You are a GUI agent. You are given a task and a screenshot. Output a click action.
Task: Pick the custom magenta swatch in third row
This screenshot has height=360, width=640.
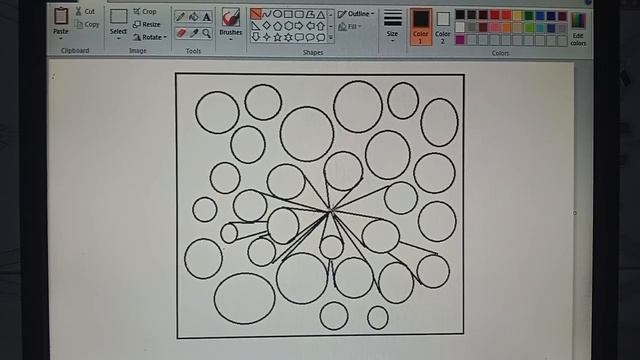pyautogui.click(x=460, y=40)
